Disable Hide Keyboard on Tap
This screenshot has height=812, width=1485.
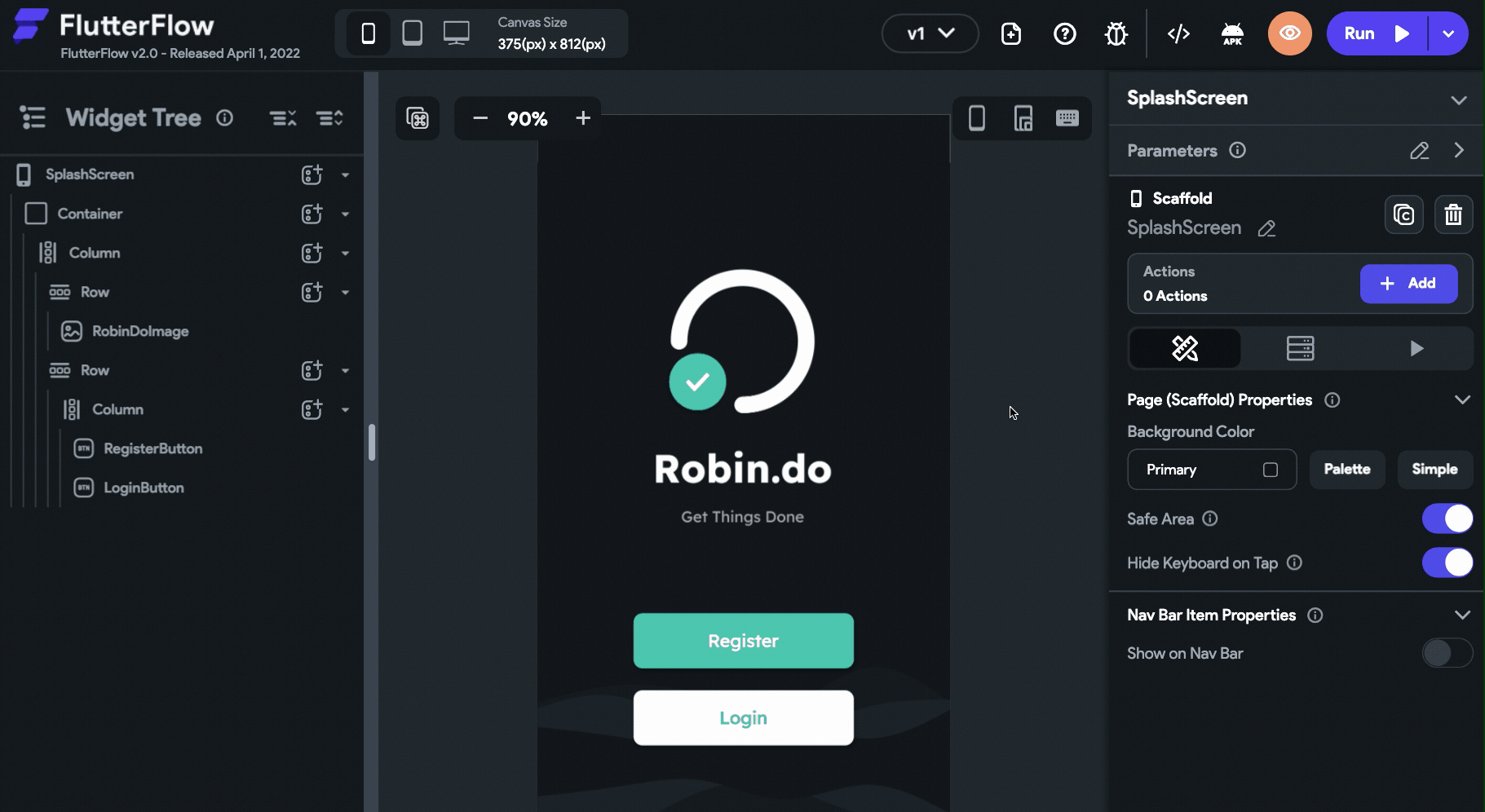coord(1447,563)
